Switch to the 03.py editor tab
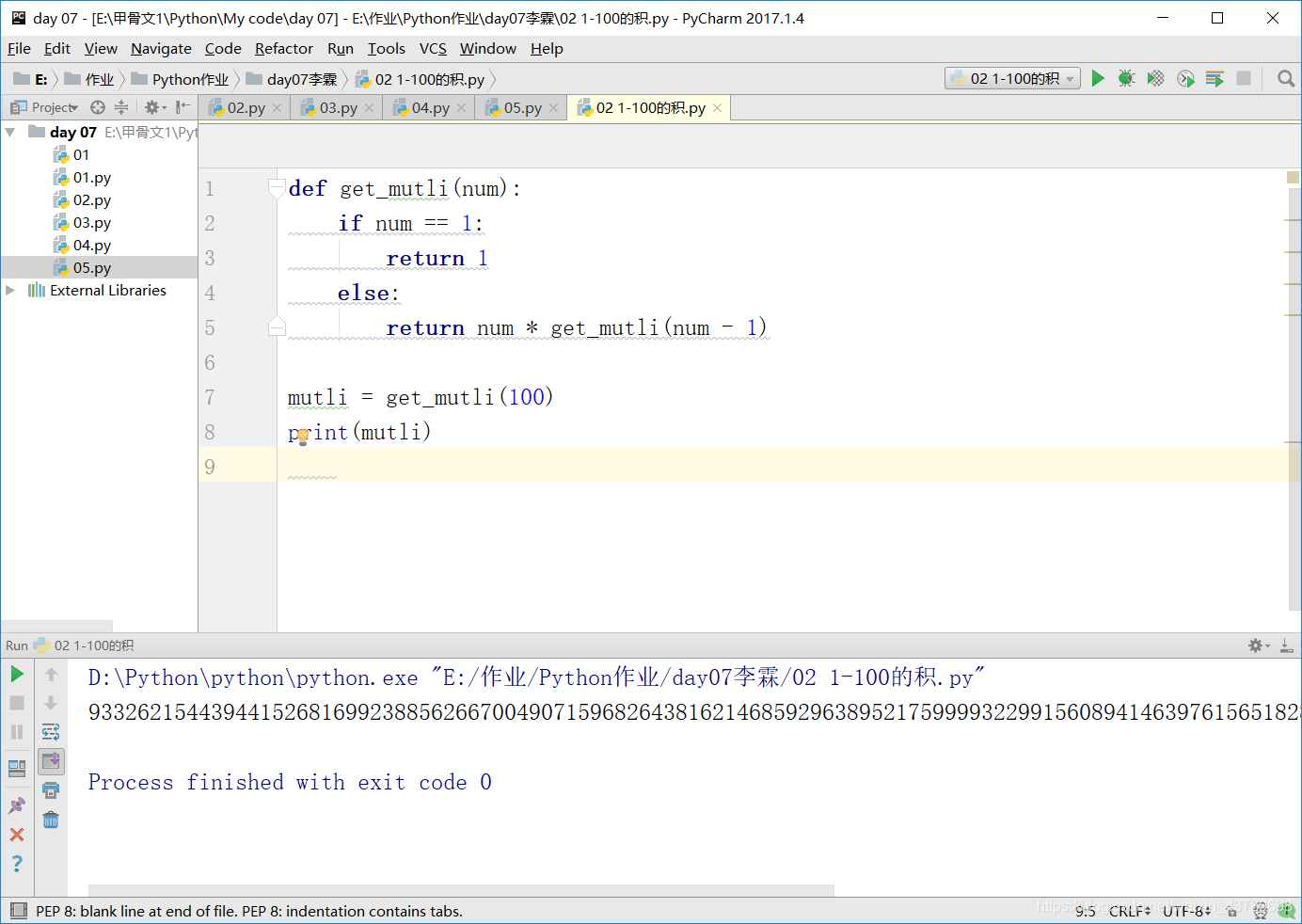 [x=337, y=108]
